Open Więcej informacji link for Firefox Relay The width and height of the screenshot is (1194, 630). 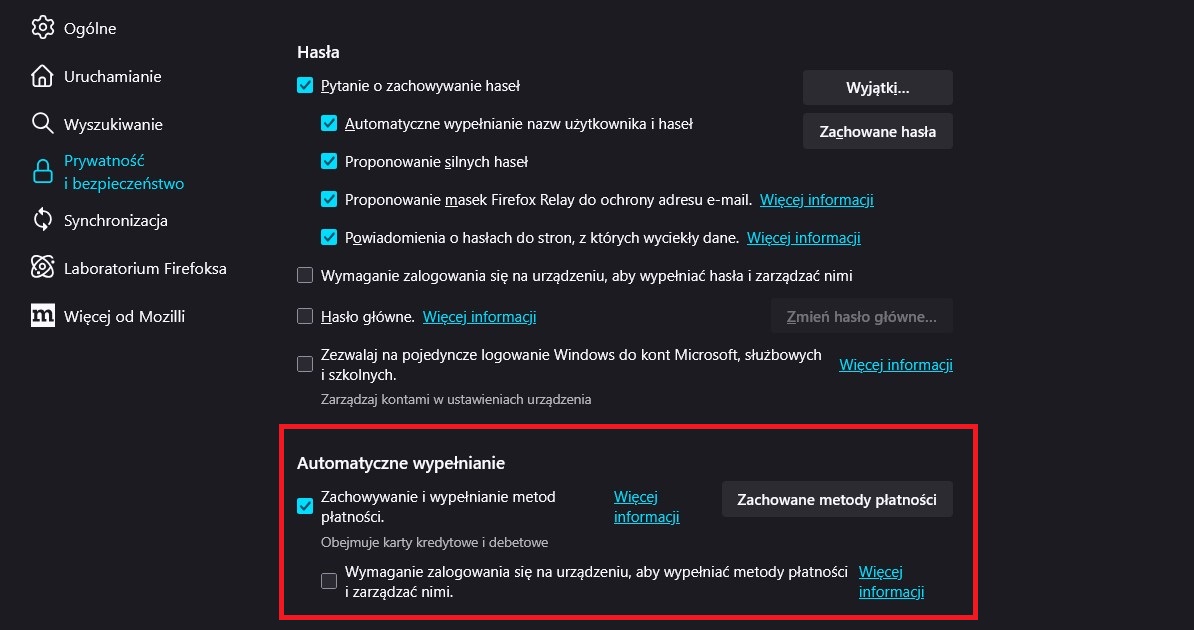click(816, 199)
